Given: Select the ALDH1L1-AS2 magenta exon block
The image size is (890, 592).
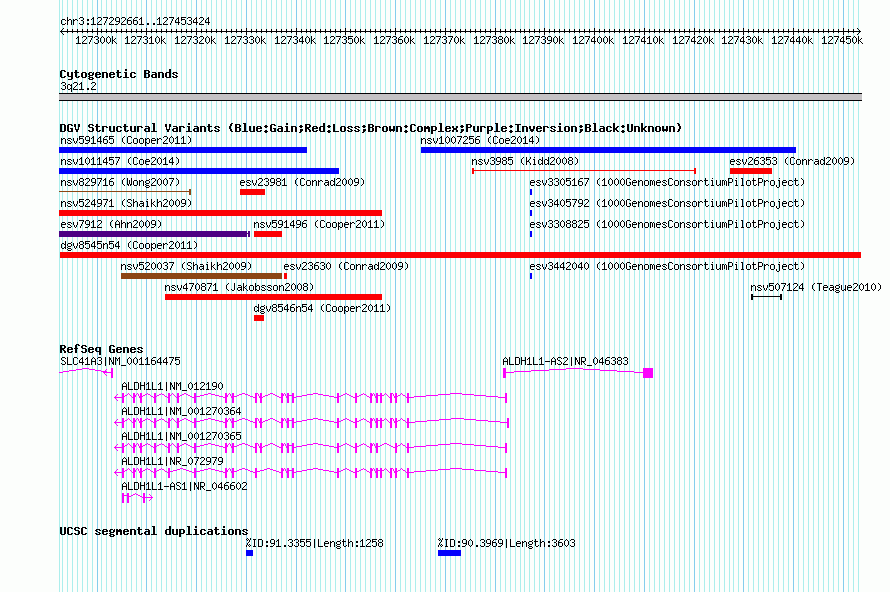Looking at the screenshot, I should pos(648,373).
